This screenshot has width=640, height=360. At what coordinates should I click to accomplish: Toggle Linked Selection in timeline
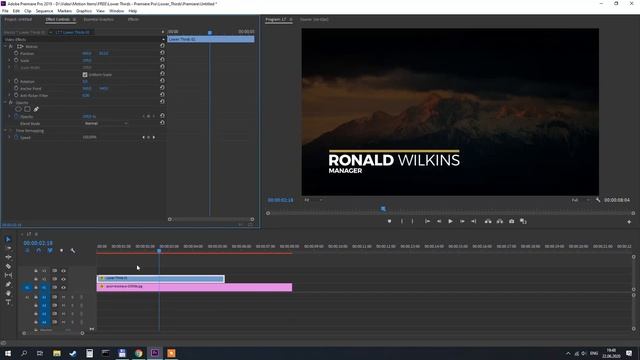pyautogui.click(x=50, y=251)
